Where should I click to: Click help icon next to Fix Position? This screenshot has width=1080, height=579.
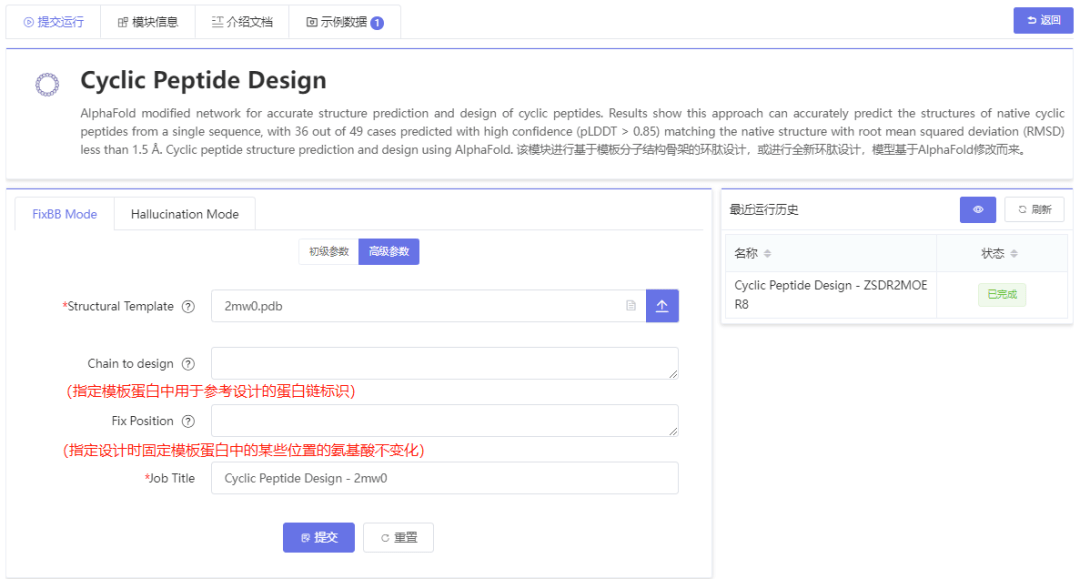[x=188, y=421]
